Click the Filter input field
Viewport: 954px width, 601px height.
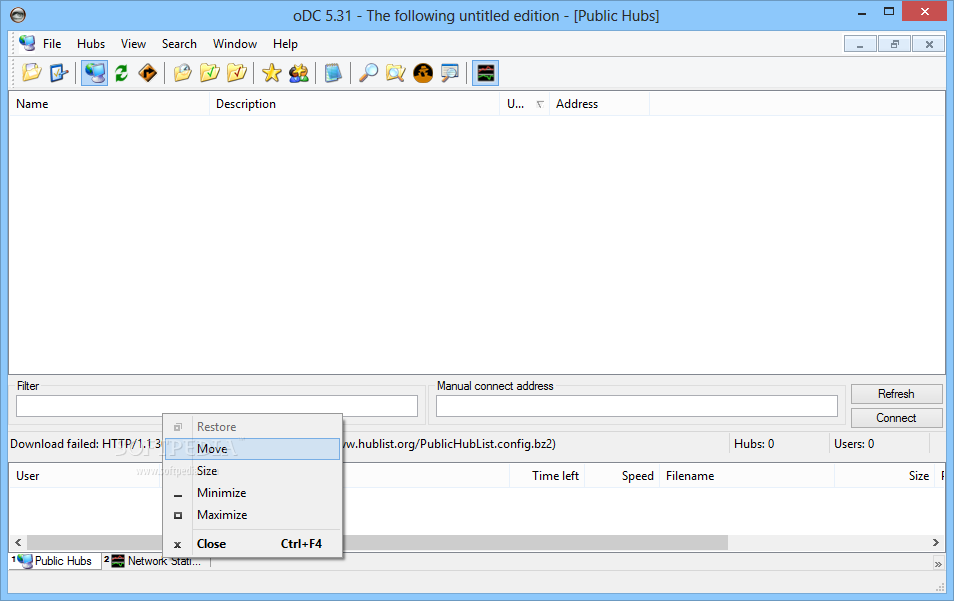point(217,406)
